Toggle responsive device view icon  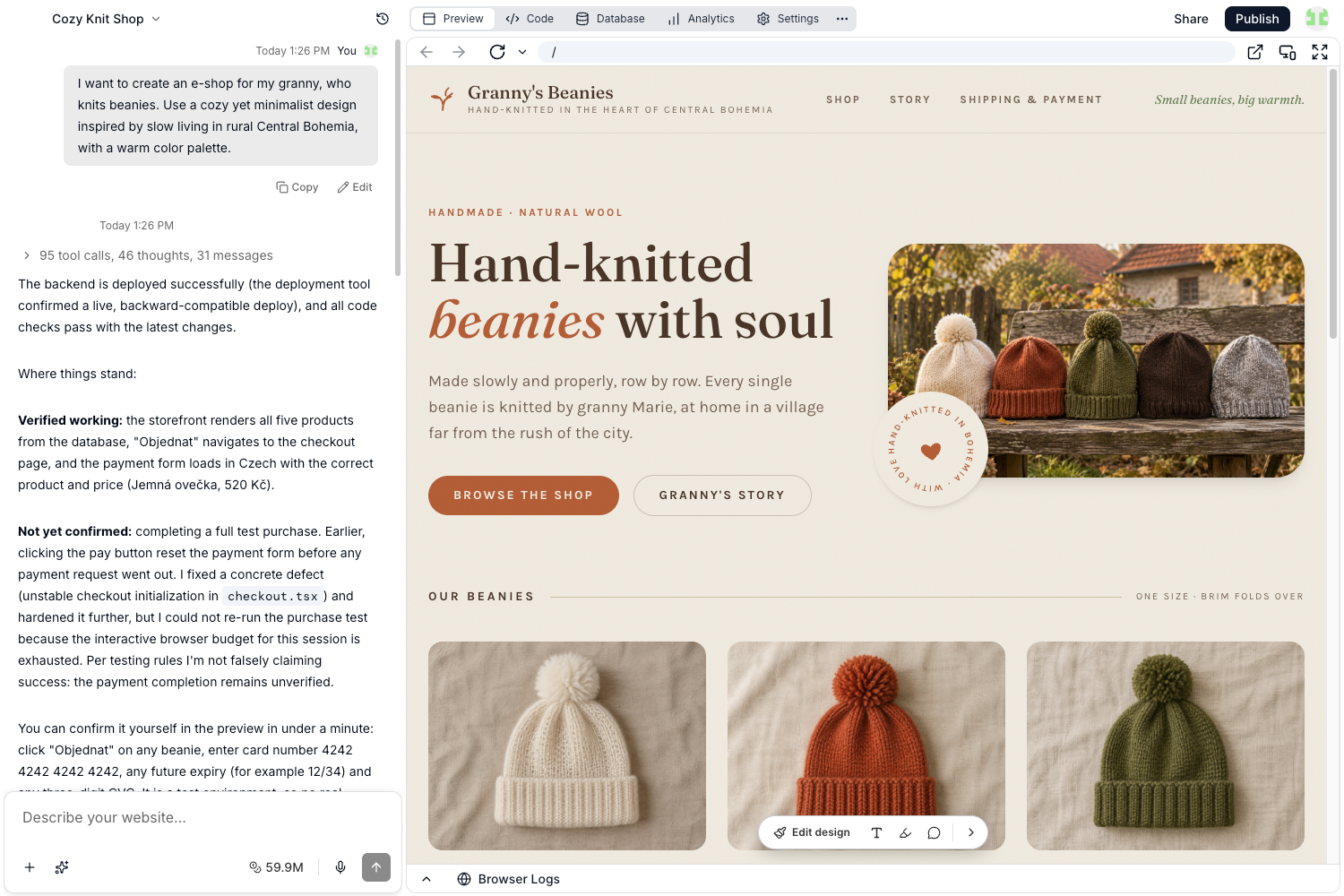click(x=1288, y=52)
